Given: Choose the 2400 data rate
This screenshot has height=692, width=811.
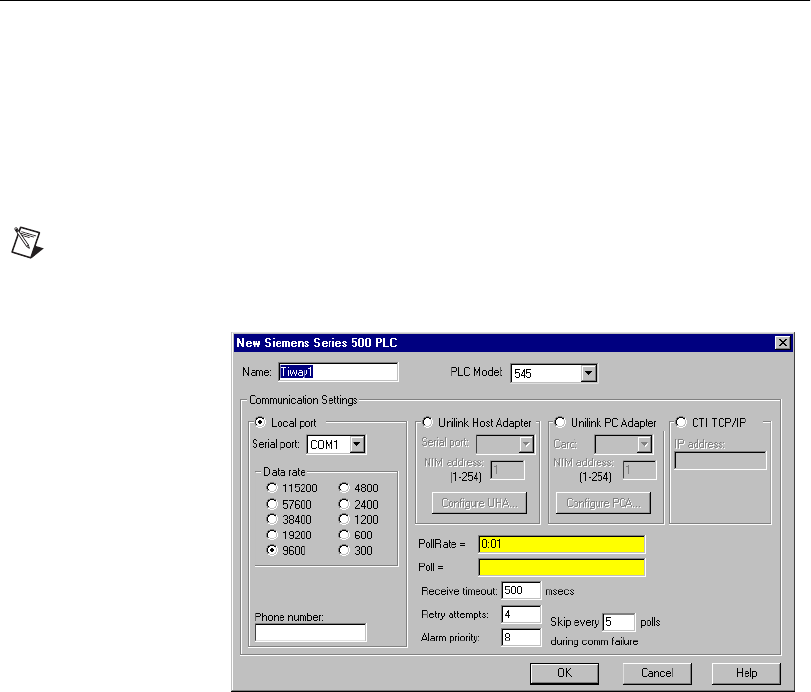Looking at the screenshot, I should 344,504.
